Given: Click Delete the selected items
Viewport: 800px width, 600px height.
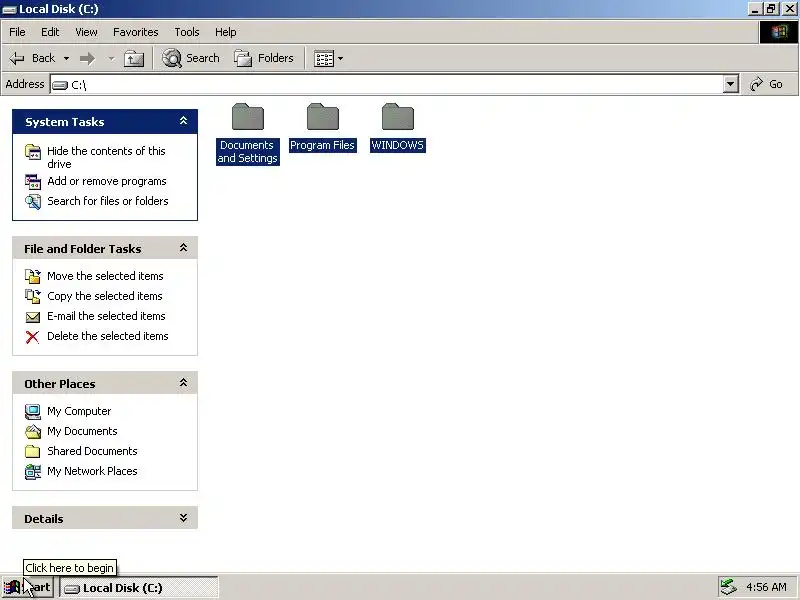Looking at the screenshot, I should pos(108,336).
